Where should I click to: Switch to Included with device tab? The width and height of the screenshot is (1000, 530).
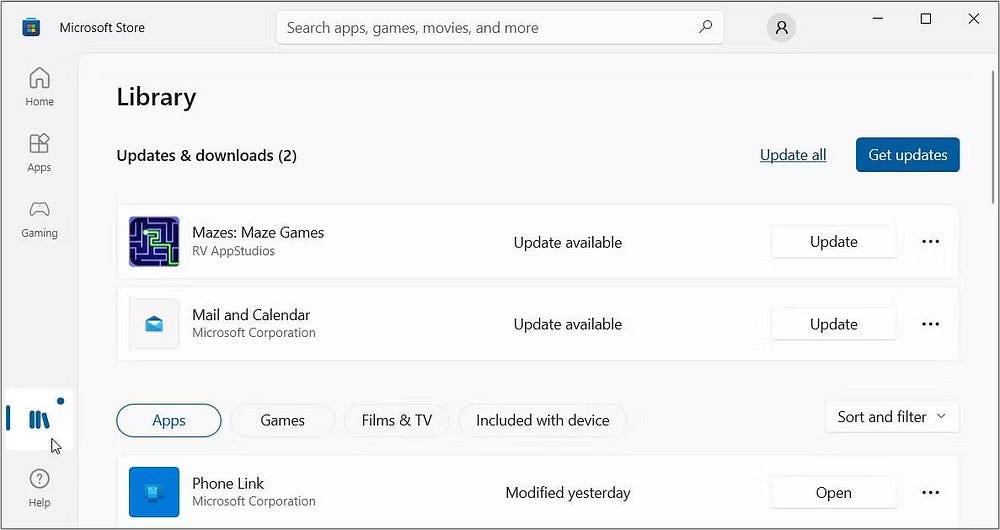(x=543, y=420)
